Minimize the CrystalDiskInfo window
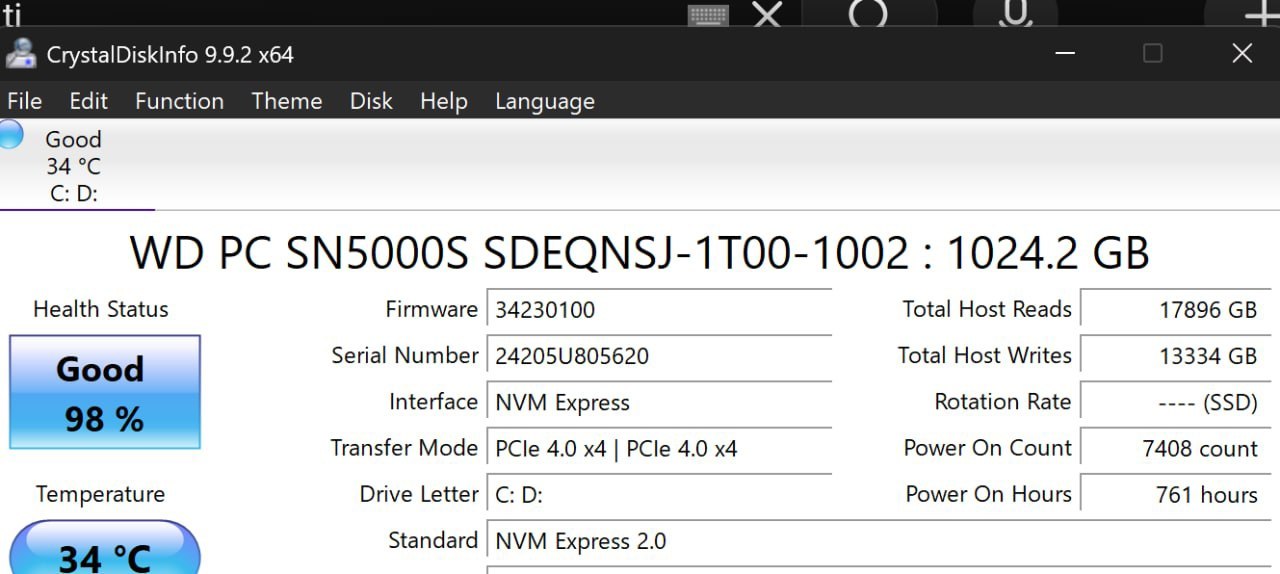The height and width of the screenshot is (574, 1280). (x=1065, y=54)
